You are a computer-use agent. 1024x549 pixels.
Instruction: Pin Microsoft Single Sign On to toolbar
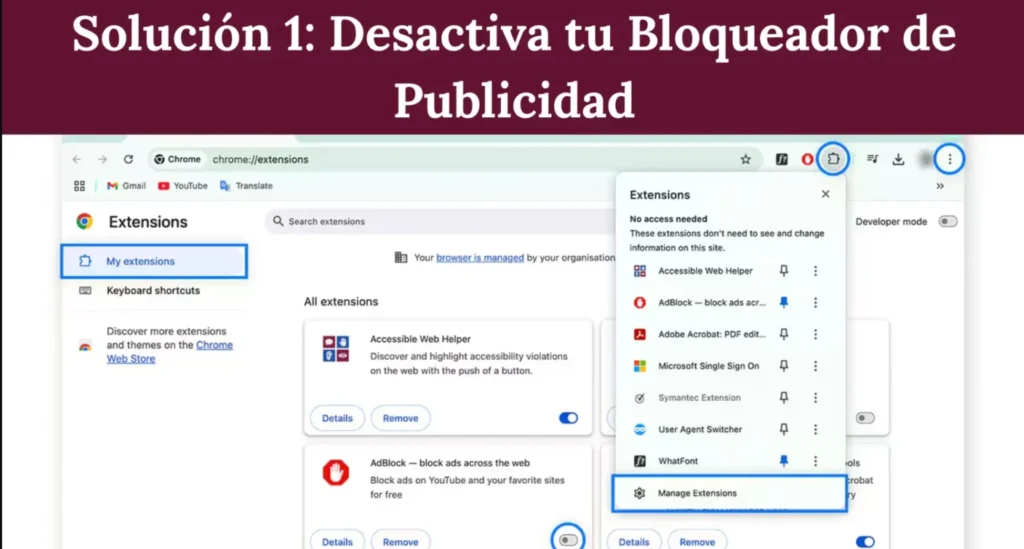[784, 366]
